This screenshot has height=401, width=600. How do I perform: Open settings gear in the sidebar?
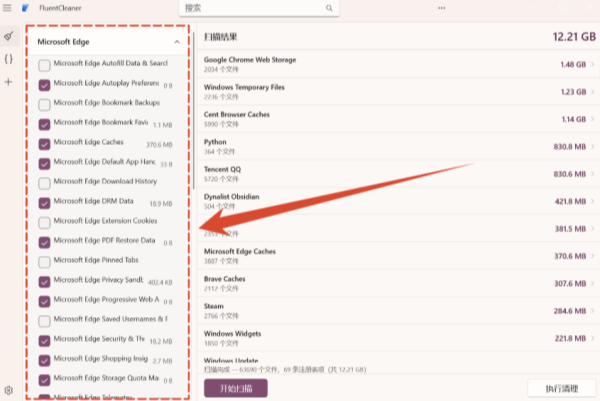tap(8, 390)
